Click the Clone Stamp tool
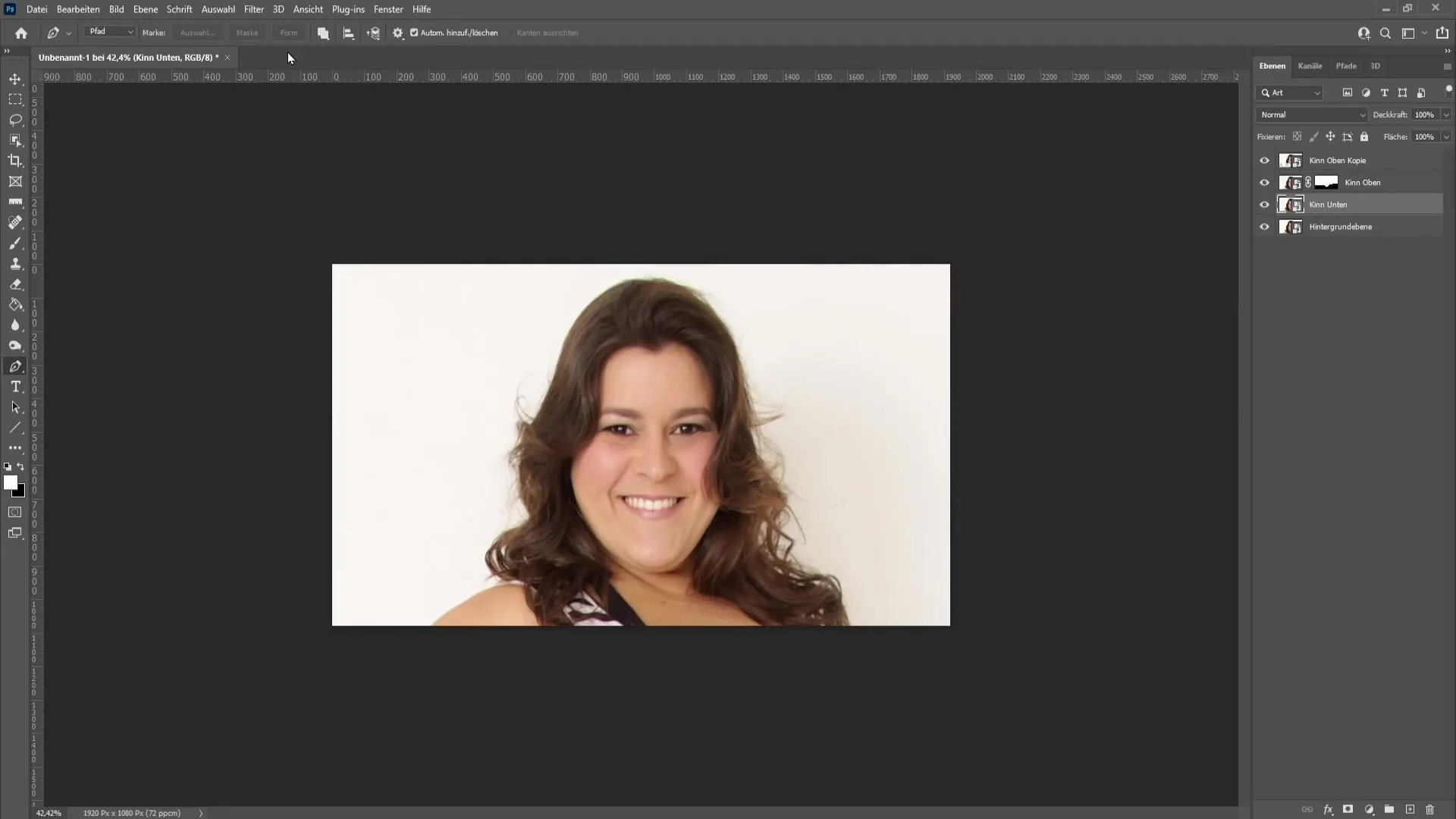This screenshot has width=1456, height=819. tap(15, 263)
